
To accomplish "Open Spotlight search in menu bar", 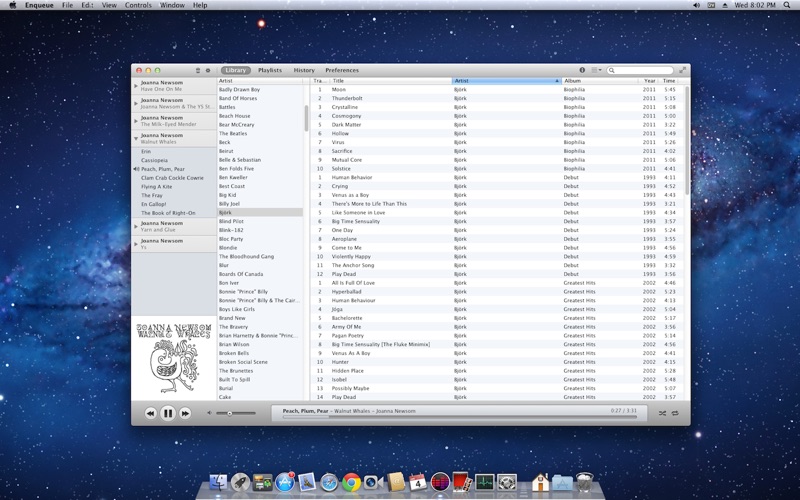I will pyautogui.click(x=788, y=5).
